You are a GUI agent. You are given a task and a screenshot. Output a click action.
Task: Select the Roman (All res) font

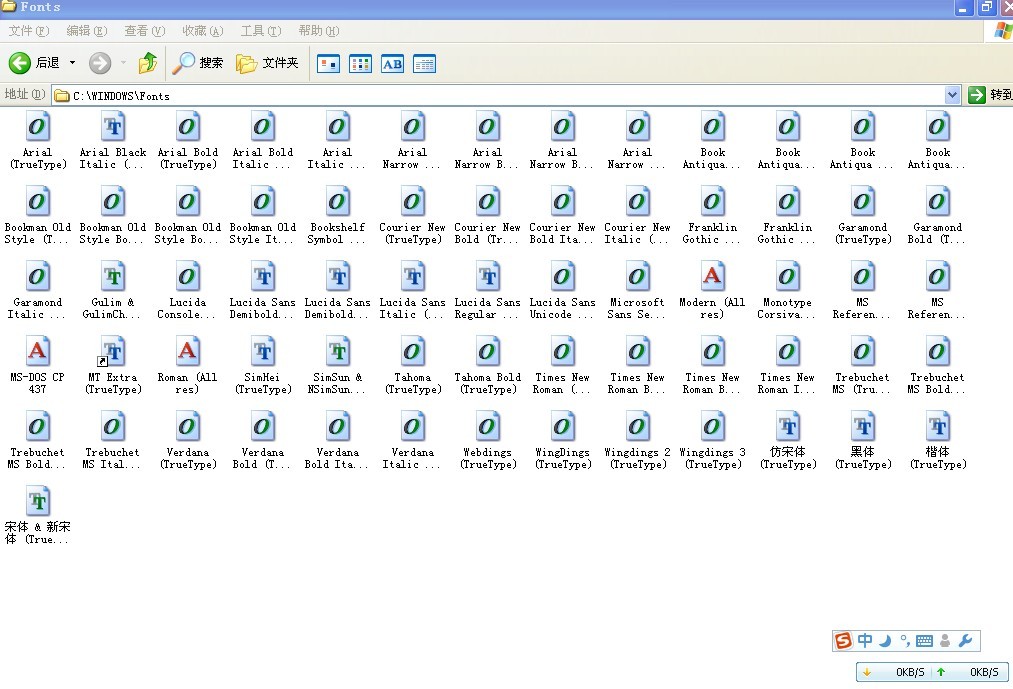(187, 365)
